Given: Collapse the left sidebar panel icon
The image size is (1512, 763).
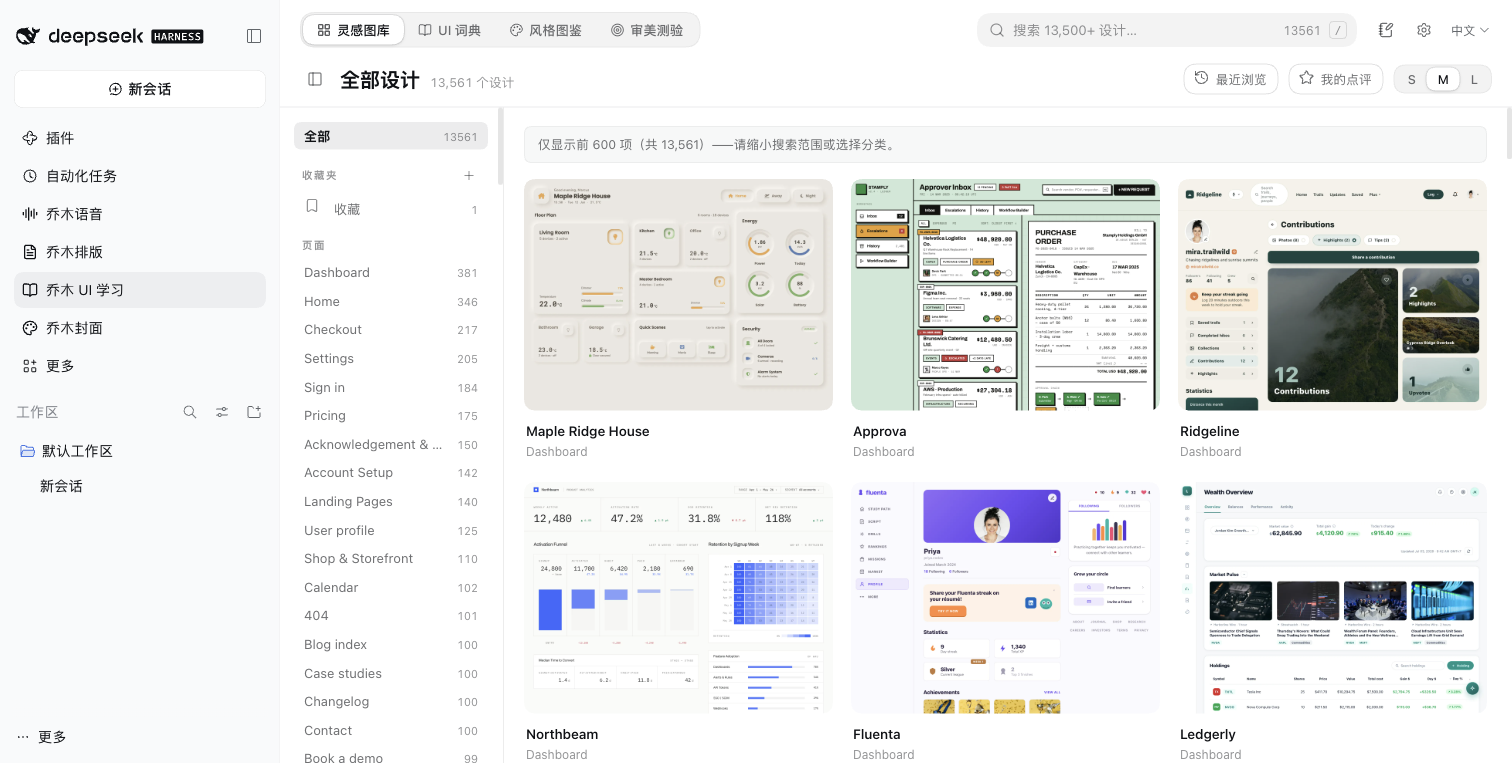Looking at the screenshot, I should pos(254,36).
